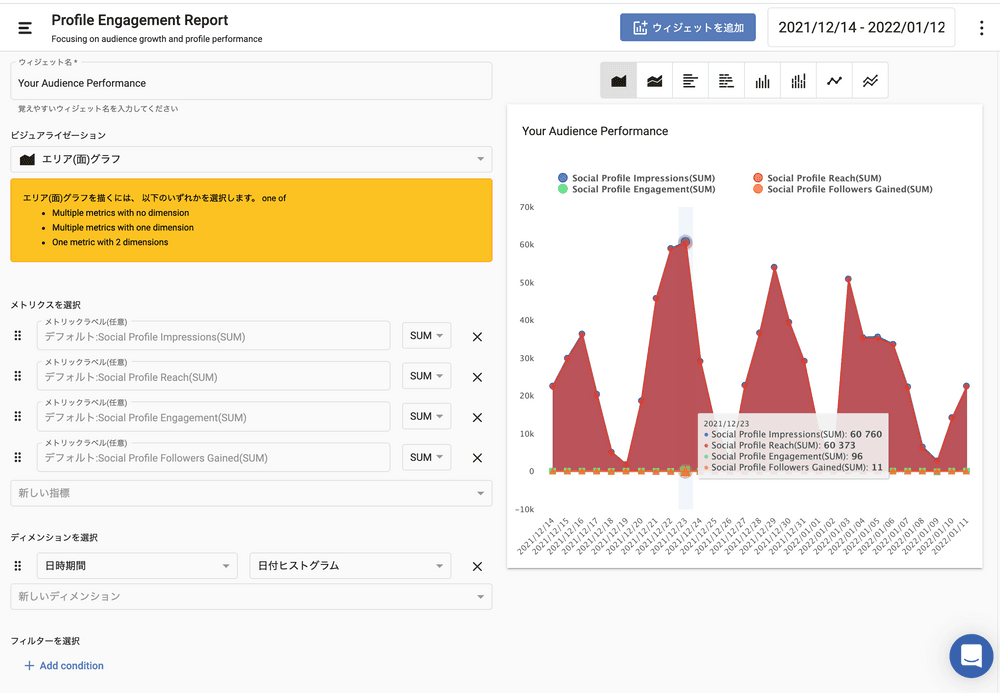Hide the Social Profile Reach legend series
The height and width of the screenshot is (693, 1000).
(823, 178)
